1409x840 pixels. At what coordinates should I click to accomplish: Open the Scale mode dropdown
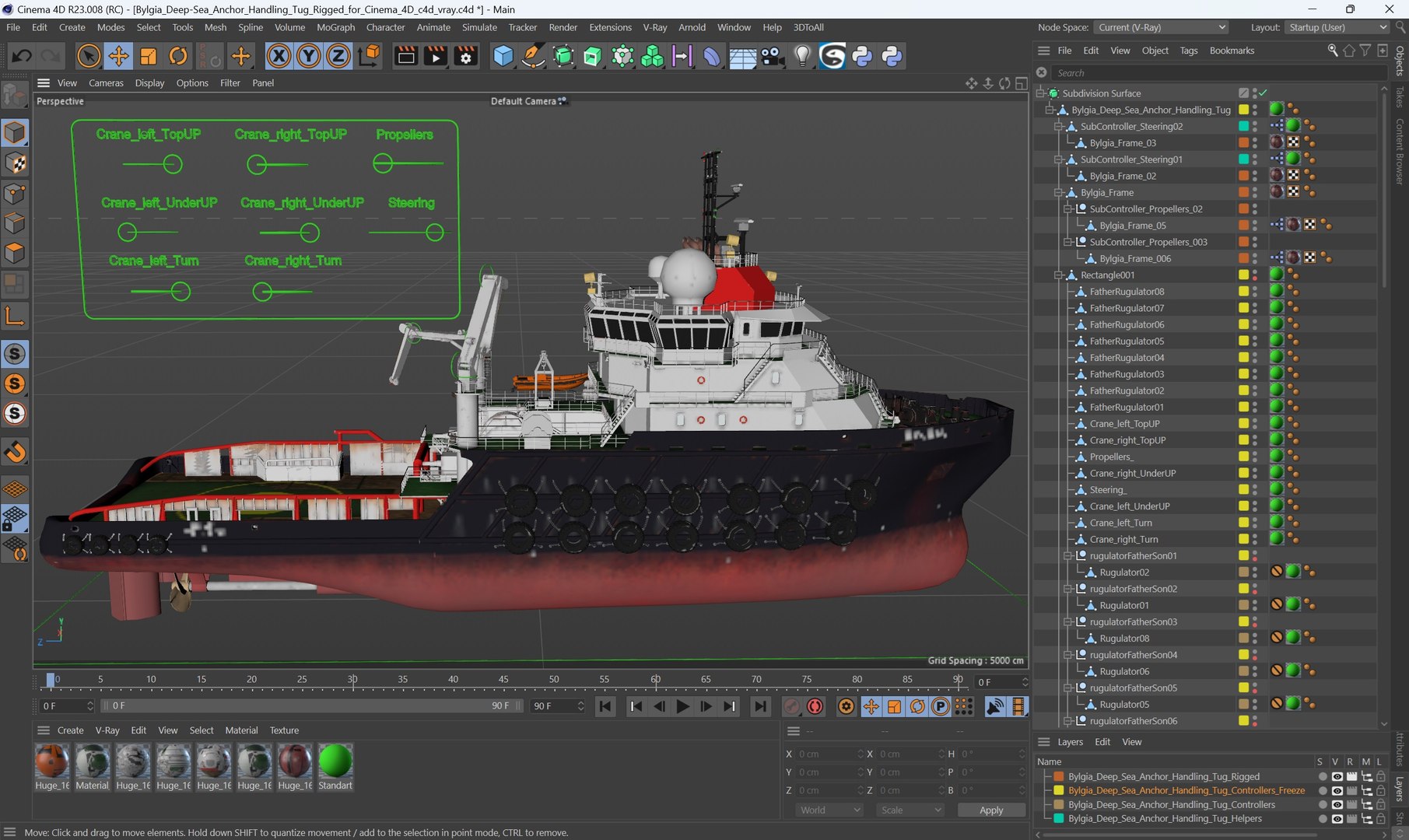click(x=910, y=810)
